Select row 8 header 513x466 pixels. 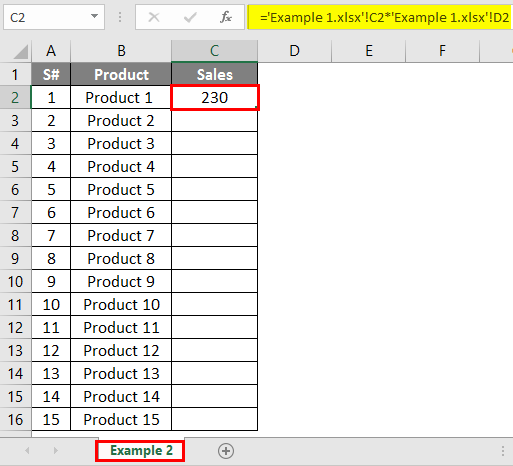(x=15, y=235)
